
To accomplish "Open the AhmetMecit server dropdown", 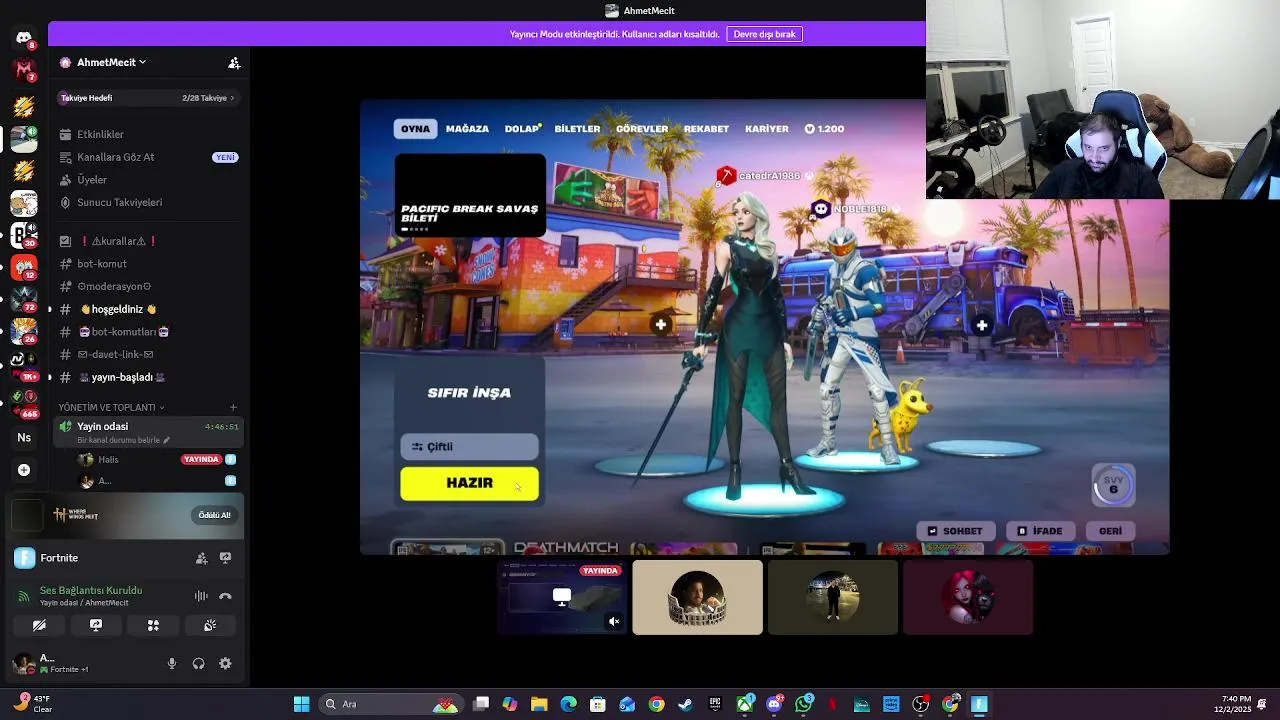I will pyautogui.click(x=110, y=62).
